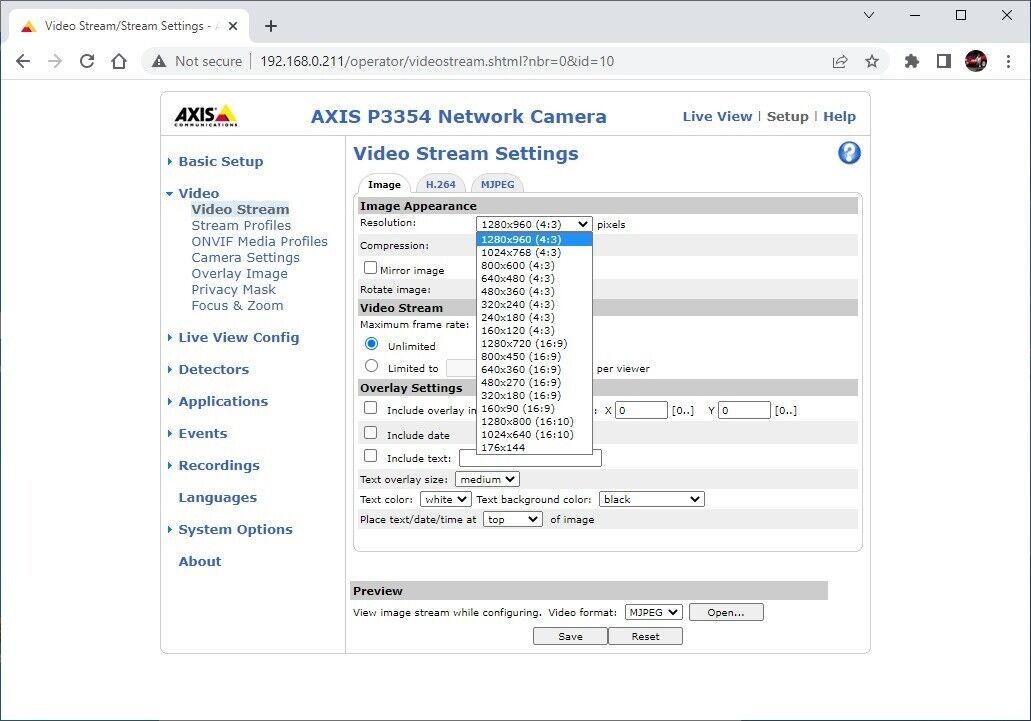The width and height of the screenshot is (1031, 721).
Task: Open the Place text/date/time position dropdown
Action: [512, 520]
